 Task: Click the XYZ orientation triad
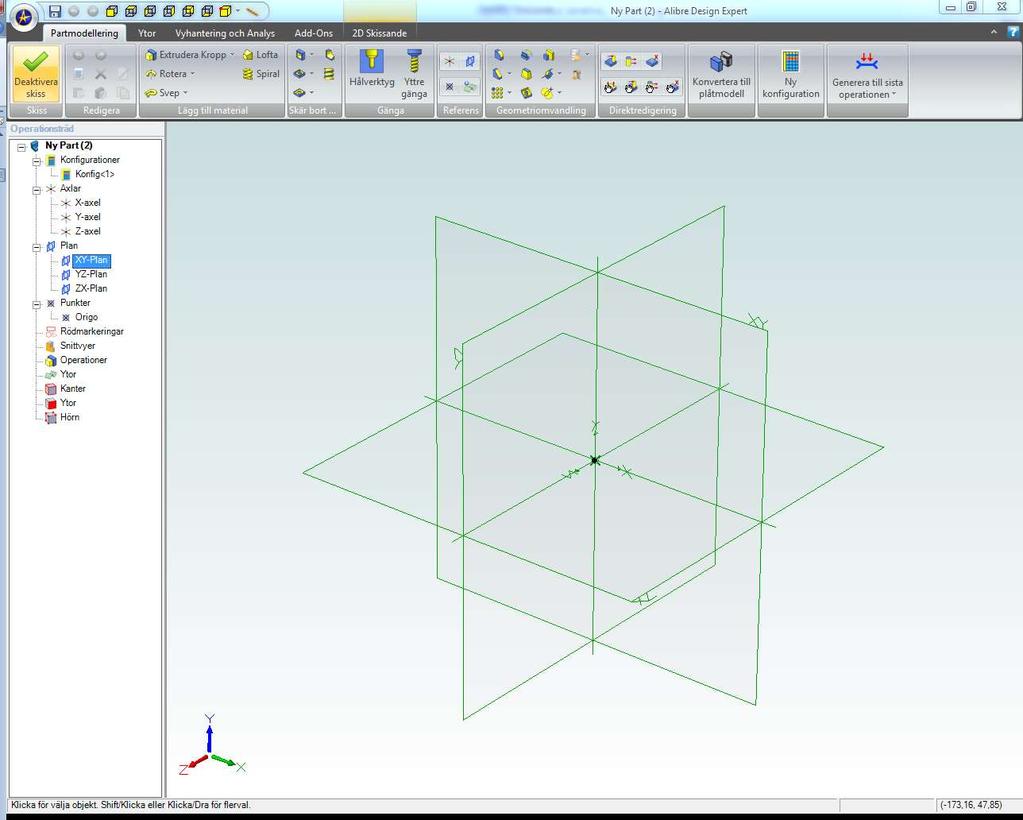click(212, 745)
